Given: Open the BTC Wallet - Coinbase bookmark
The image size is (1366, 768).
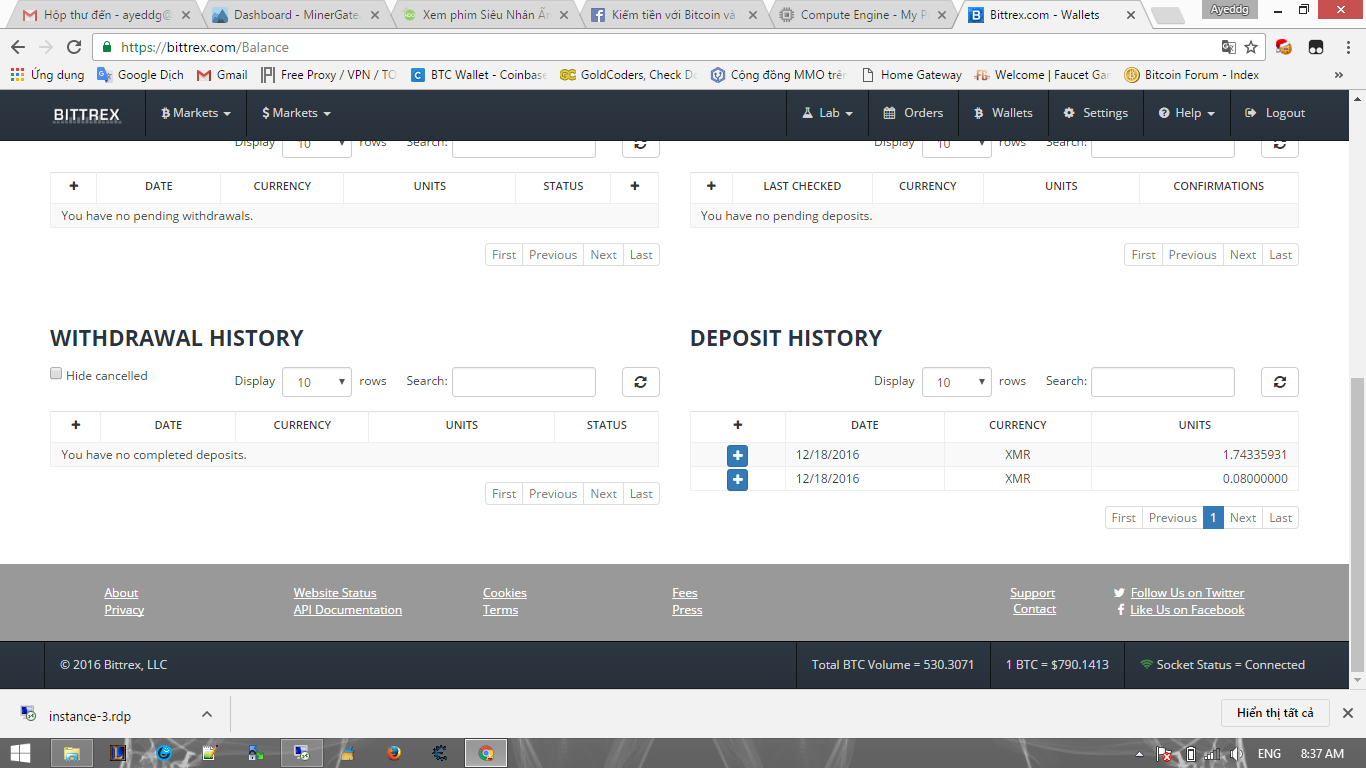Looking at the screenshot, I should click(x=479, y=75).
